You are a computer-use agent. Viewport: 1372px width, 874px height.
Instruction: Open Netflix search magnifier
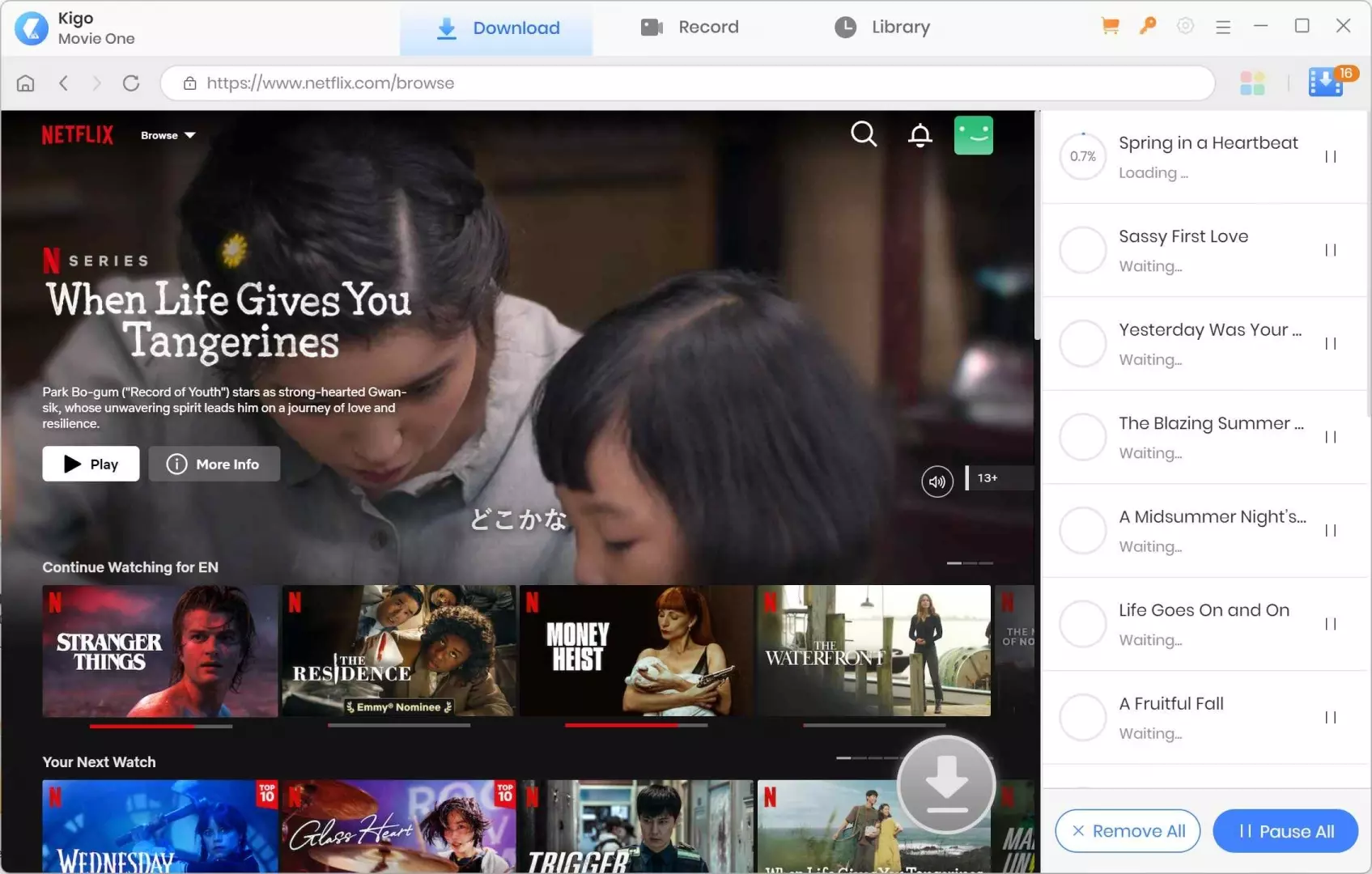coord(864,134)
